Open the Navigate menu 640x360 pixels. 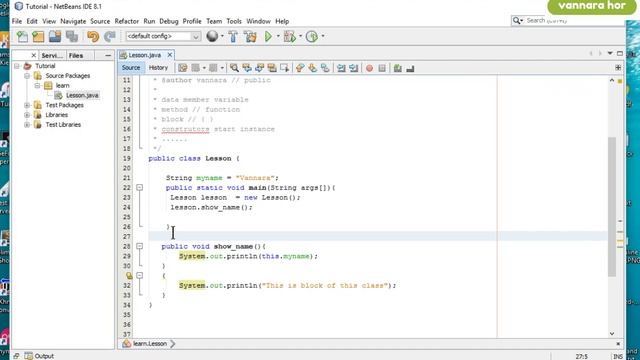point(73,21)
